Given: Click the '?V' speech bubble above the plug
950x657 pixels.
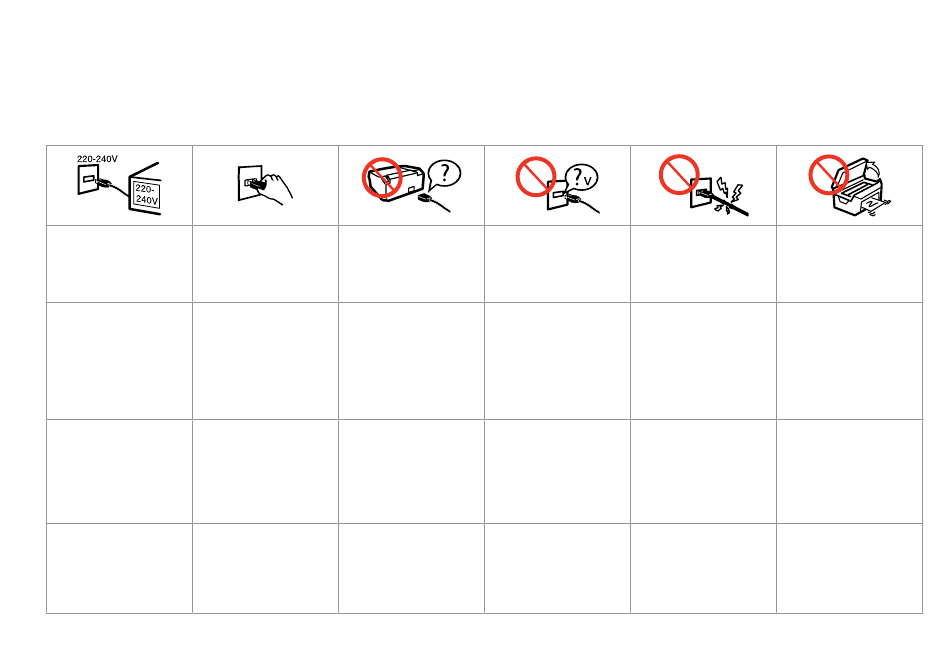Looking at the screenshot, I should 582,178.
